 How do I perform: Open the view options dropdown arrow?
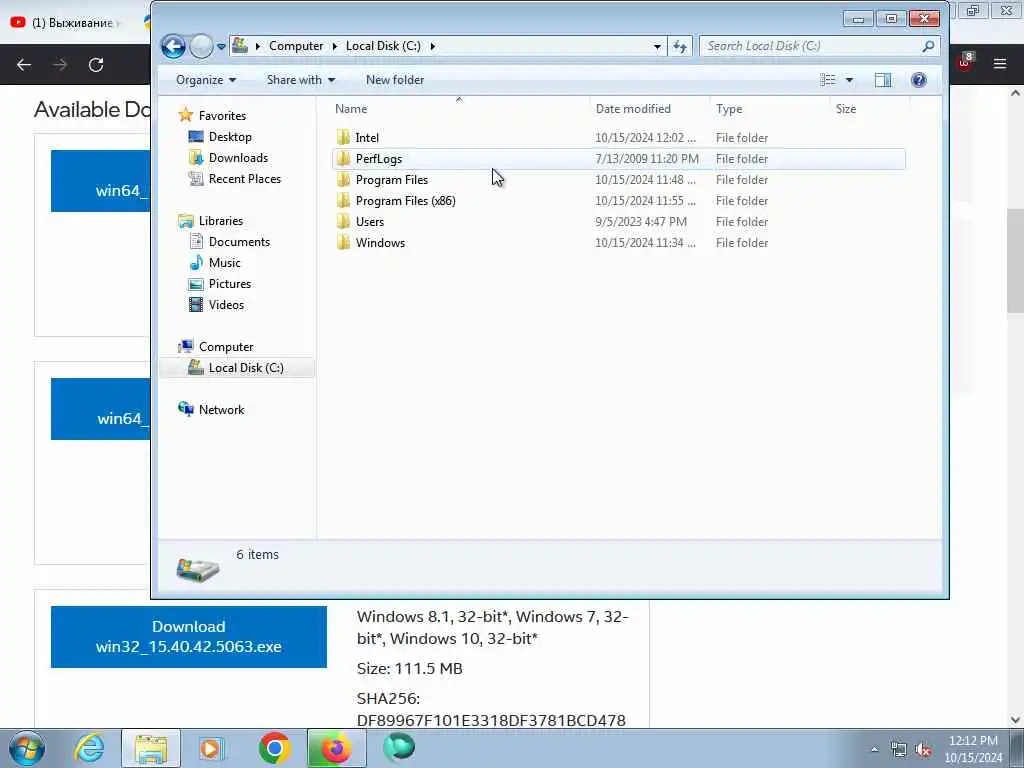(849, 80)
